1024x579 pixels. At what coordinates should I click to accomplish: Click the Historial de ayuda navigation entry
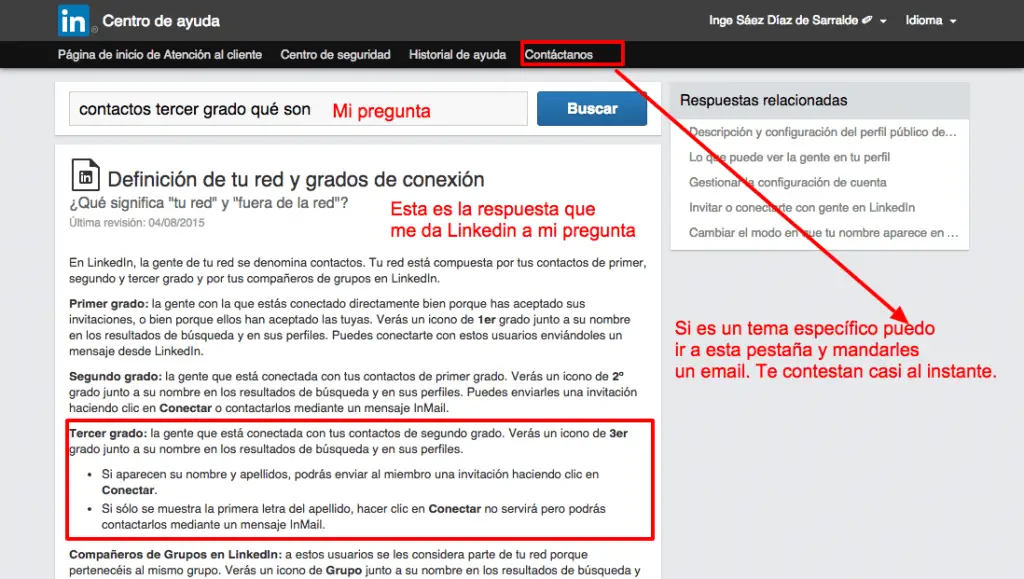coord(457,55)
